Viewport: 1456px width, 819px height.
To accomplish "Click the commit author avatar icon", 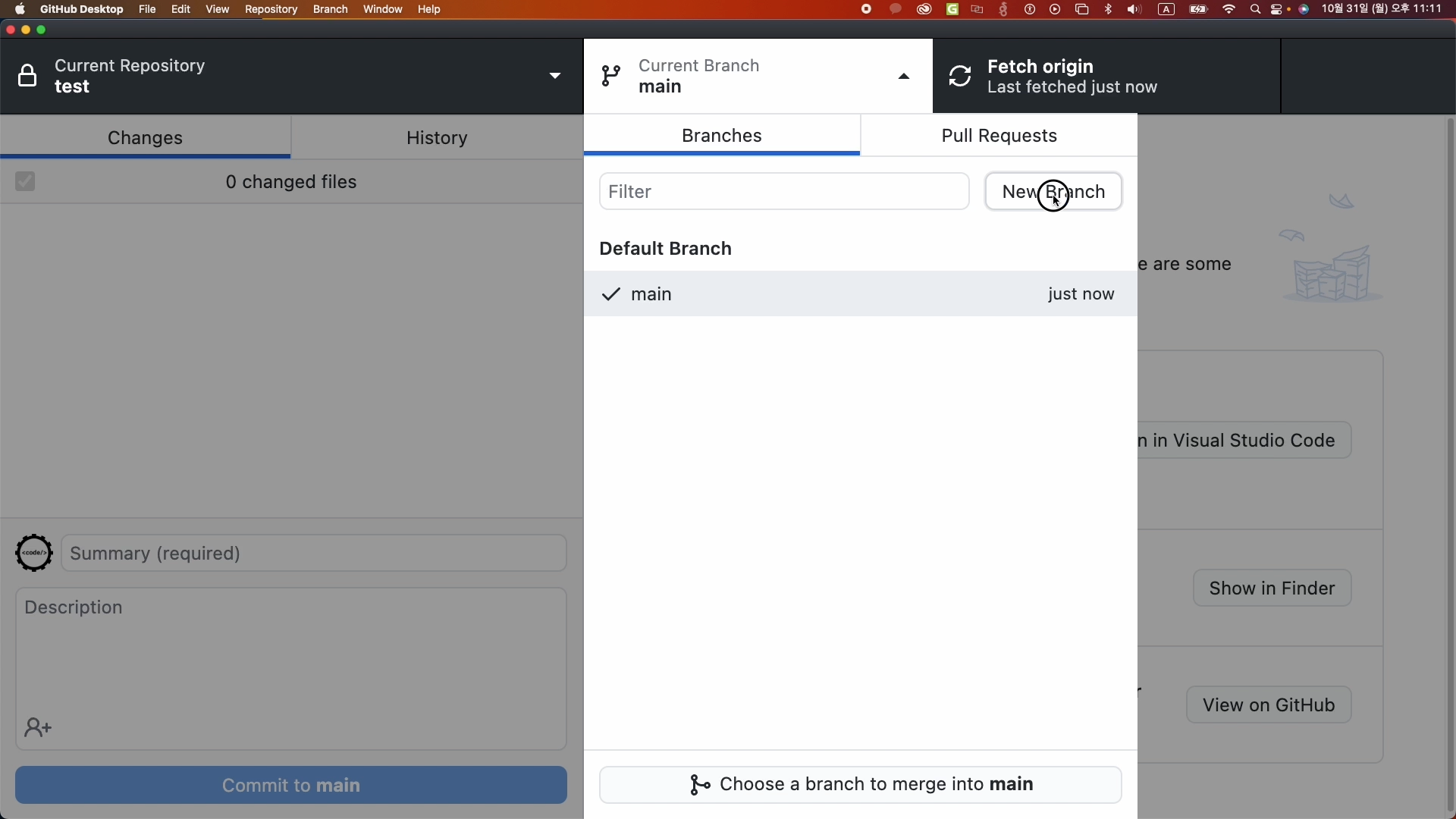I will click(34, 553).
